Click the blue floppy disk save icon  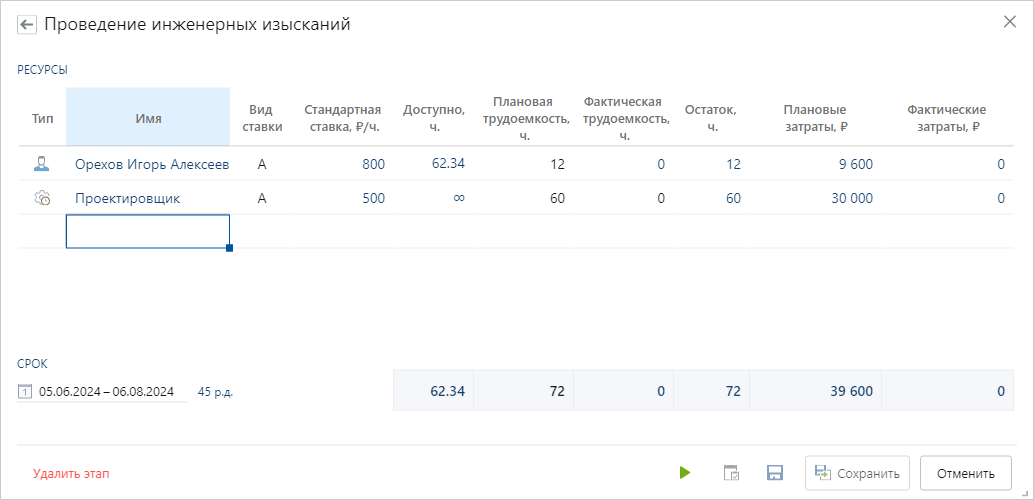774,473
